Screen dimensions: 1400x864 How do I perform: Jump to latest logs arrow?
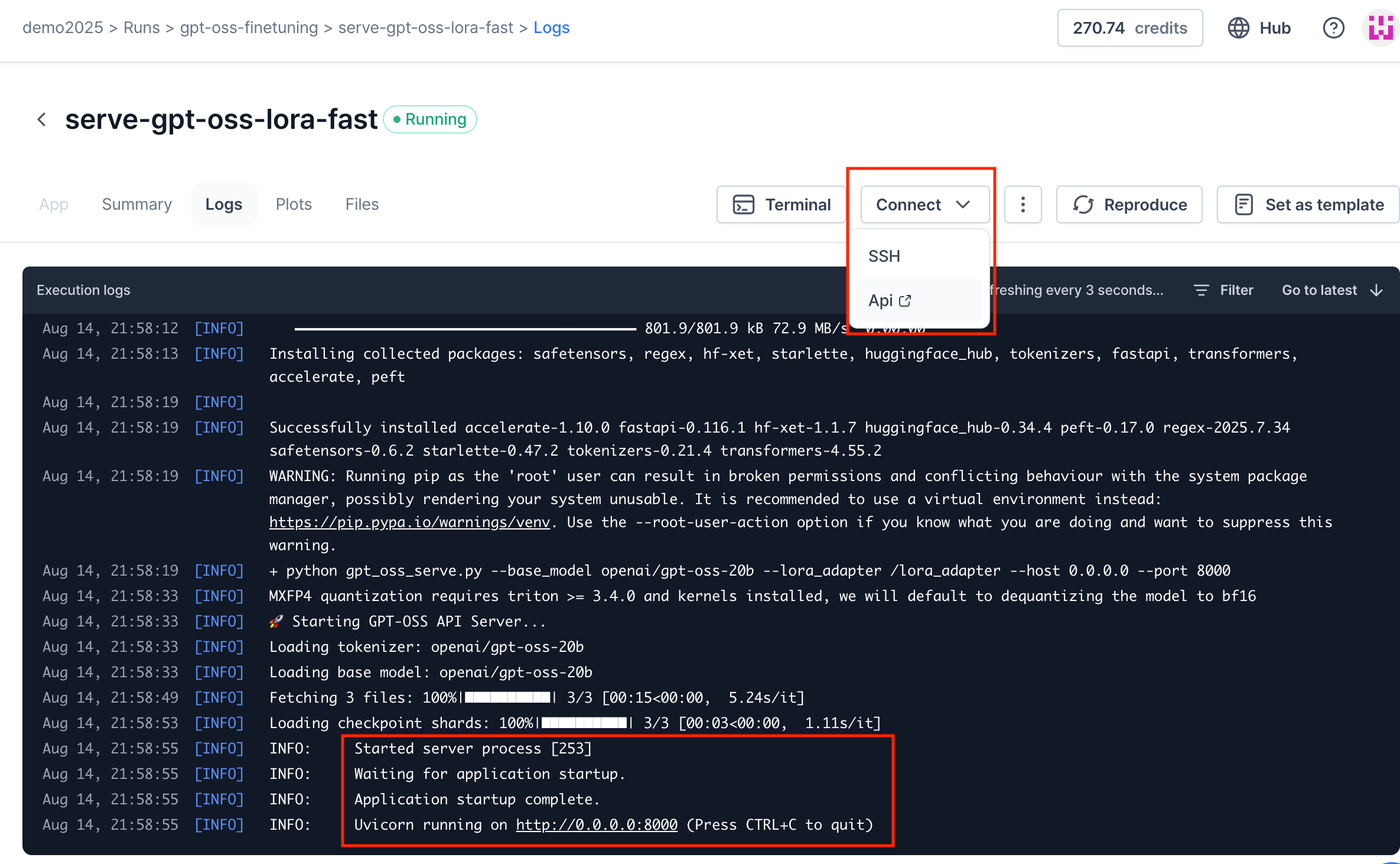(x=1376, y=290)
